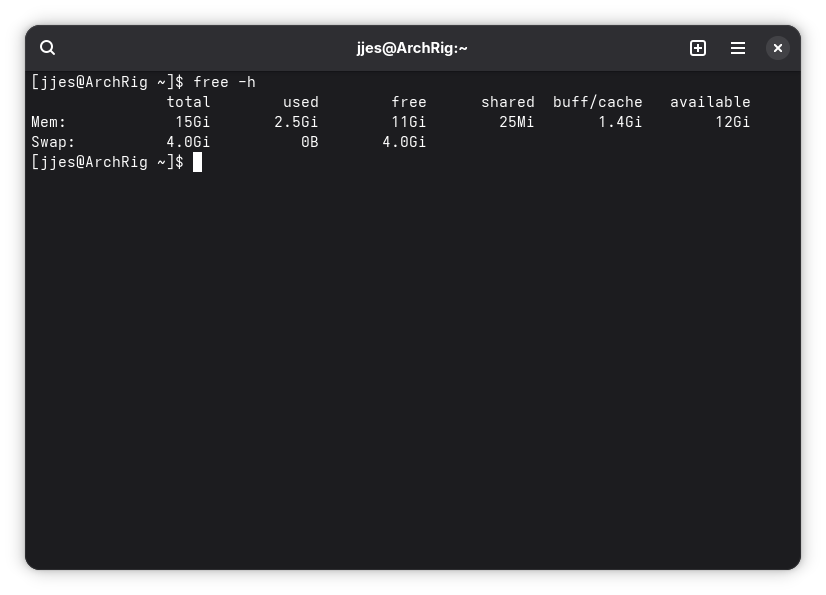The height and width of the screenshot is (595, 826).
Task: Open the hamburger main menu
Action: tap(738, 48)
